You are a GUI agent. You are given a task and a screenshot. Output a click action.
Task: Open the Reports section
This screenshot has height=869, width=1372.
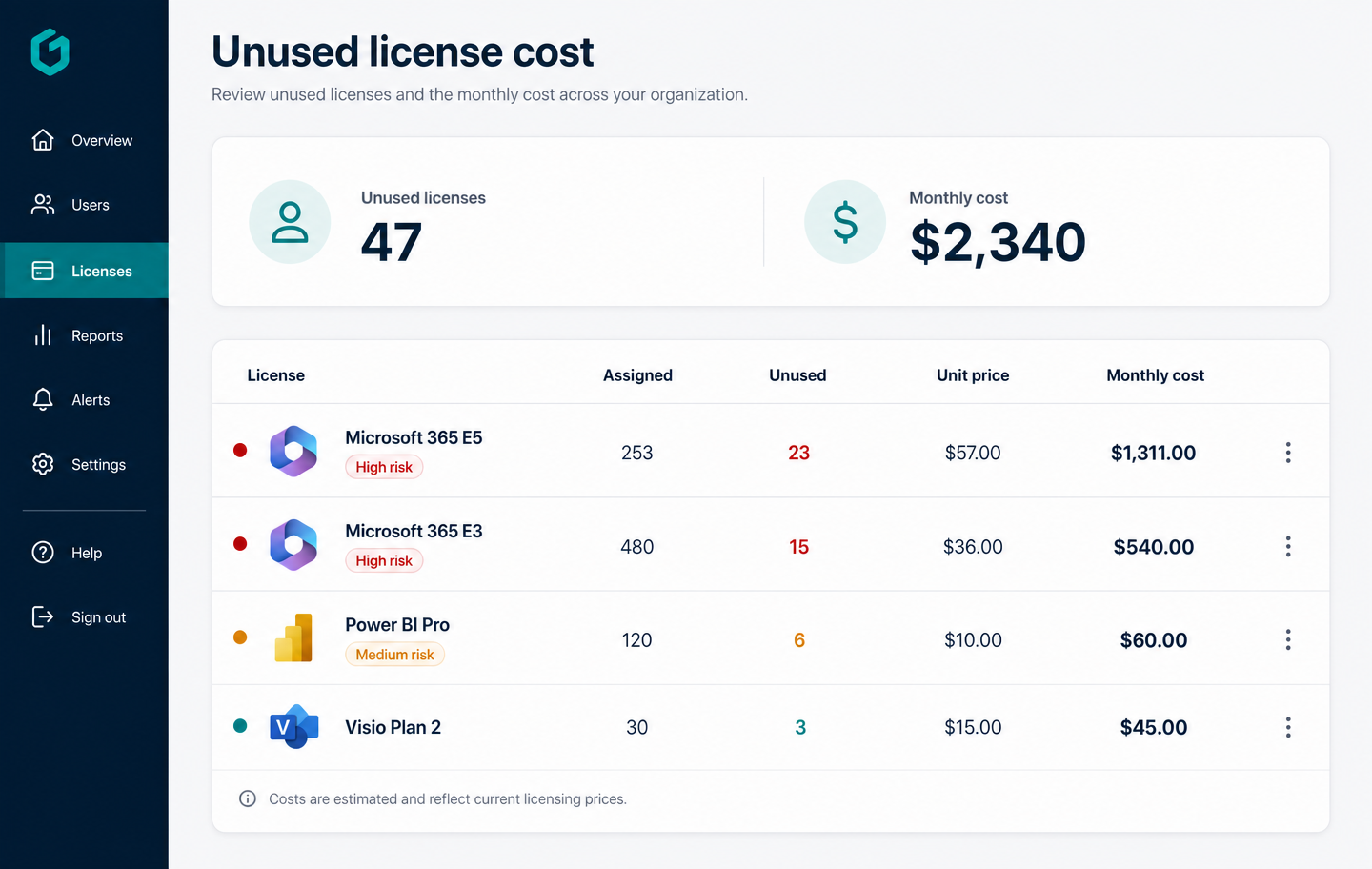coord(84,335)
